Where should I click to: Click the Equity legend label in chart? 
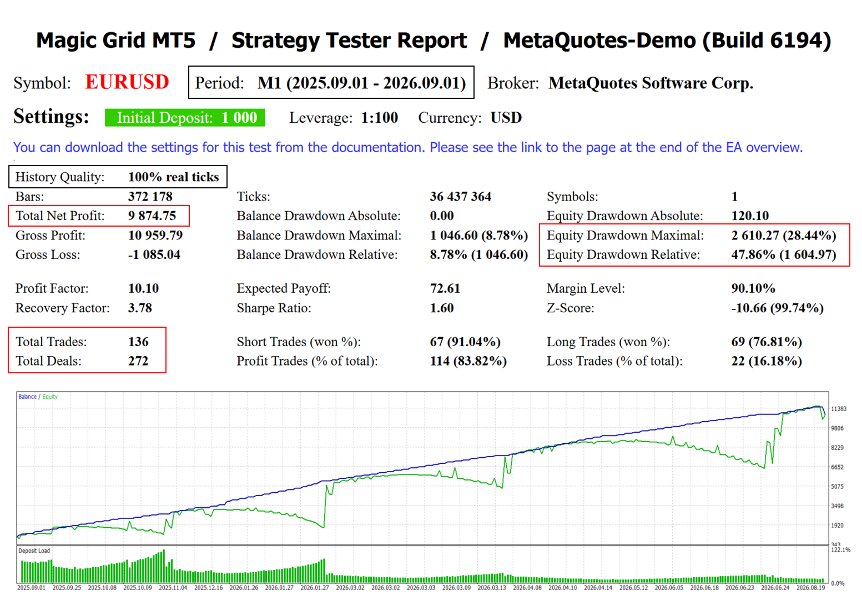pos(50,397)
